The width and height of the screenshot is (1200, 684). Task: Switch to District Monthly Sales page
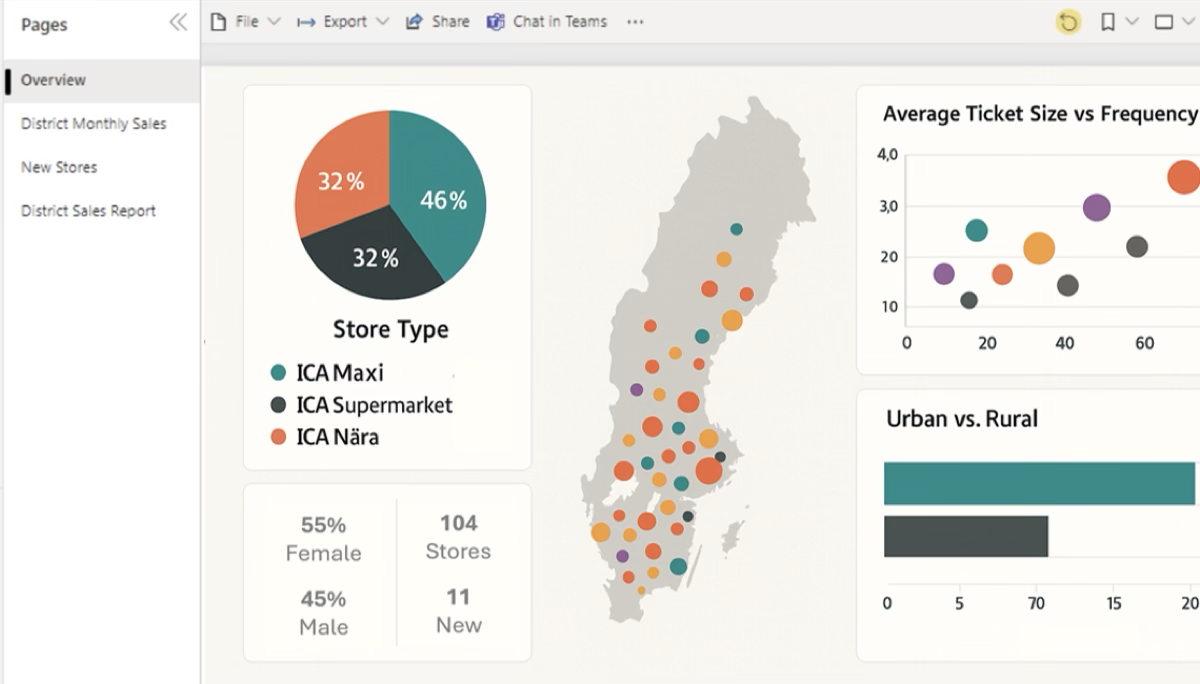pos(93,124)
